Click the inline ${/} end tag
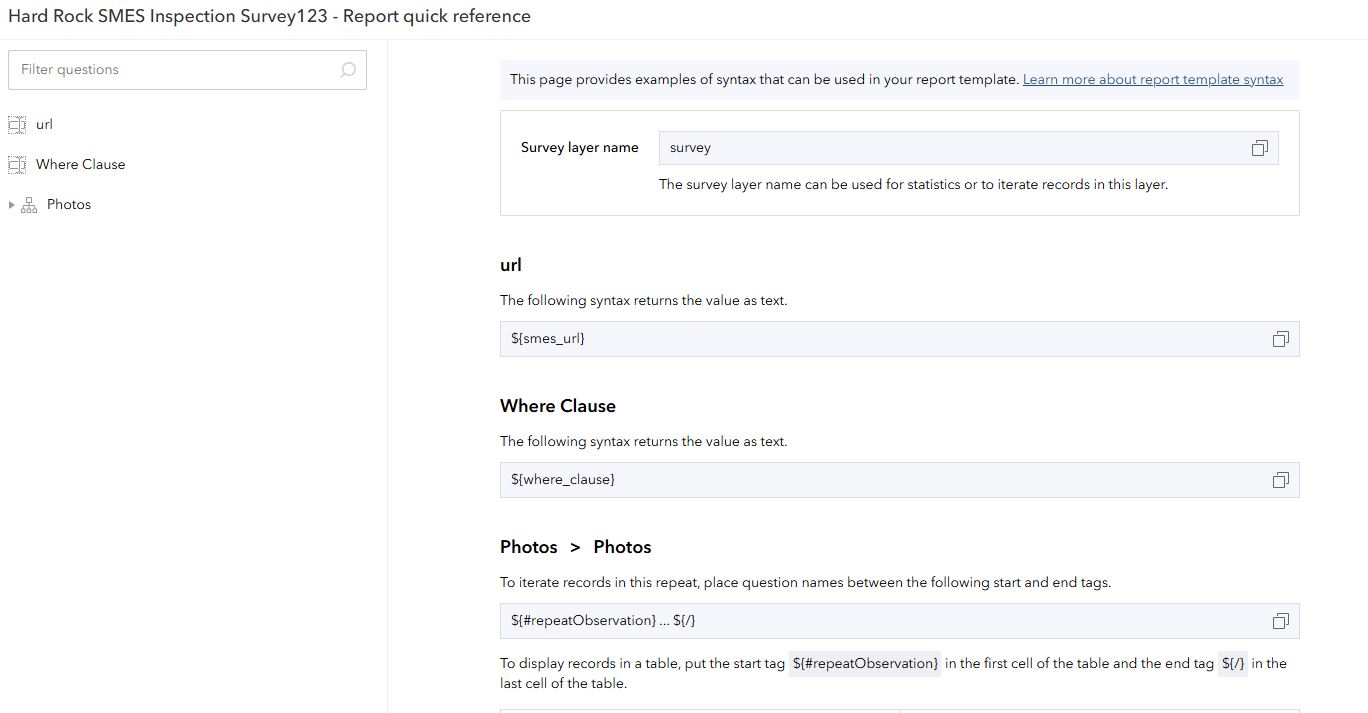The width and height of the screenshot is (1368, 713). click(x=1233, y=663)
